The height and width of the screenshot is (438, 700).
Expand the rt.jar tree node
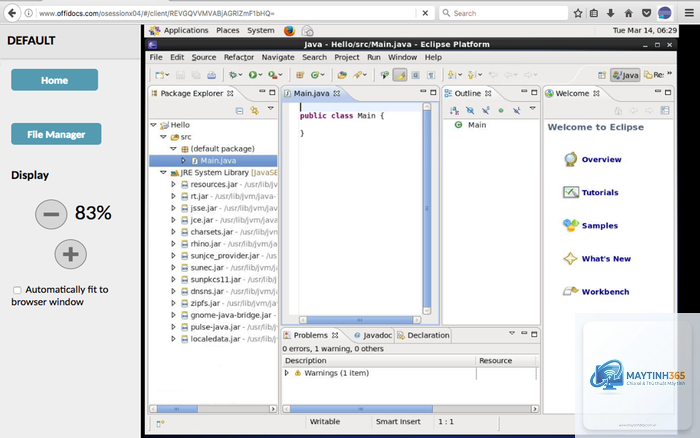173,196
